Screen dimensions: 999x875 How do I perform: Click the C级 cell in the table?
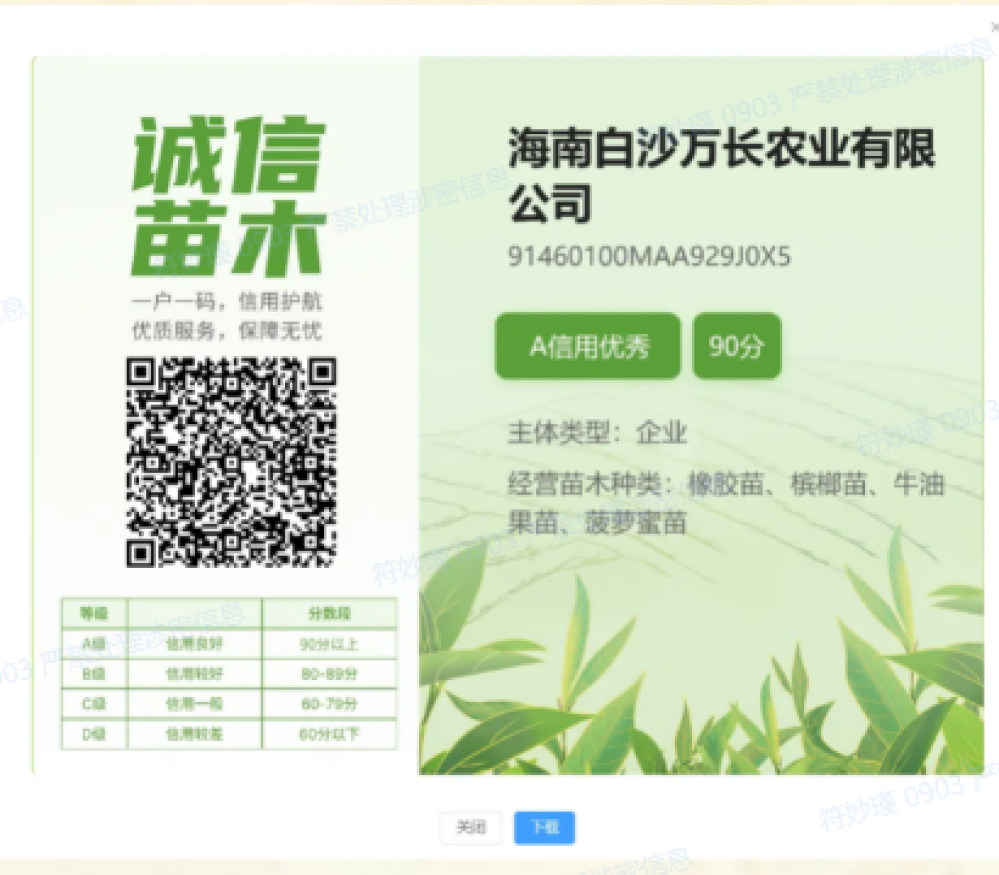tap(94, 704)
